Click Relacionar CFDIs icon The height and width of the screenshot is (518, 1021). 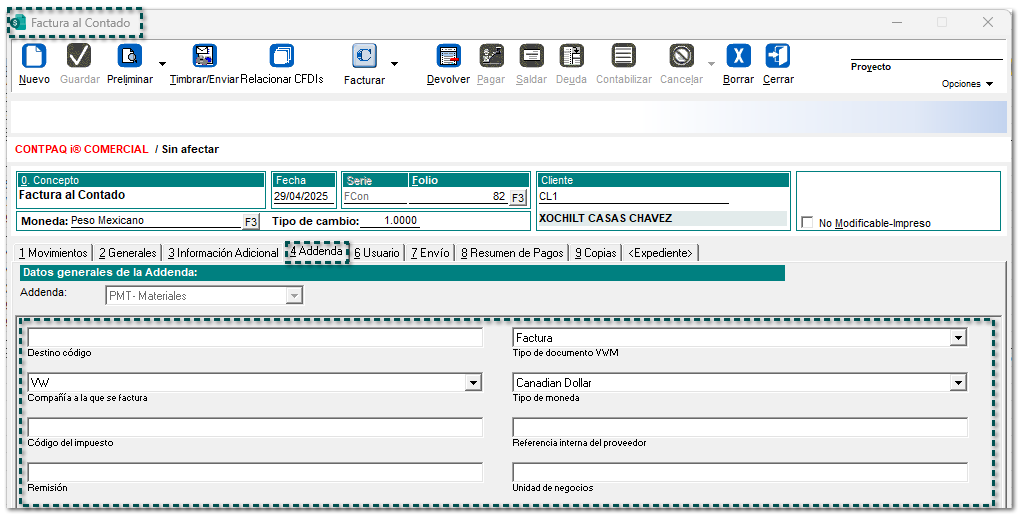pyautogui.click(x=282, y=56)
